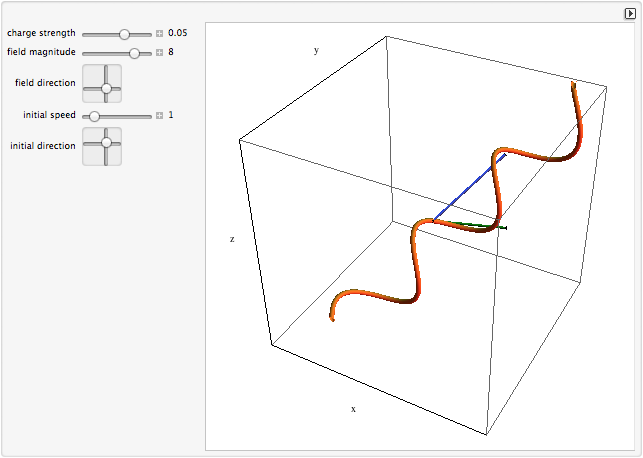Click the initial direction 2D slider pad

pyautogui.click(x=102, y=146)
